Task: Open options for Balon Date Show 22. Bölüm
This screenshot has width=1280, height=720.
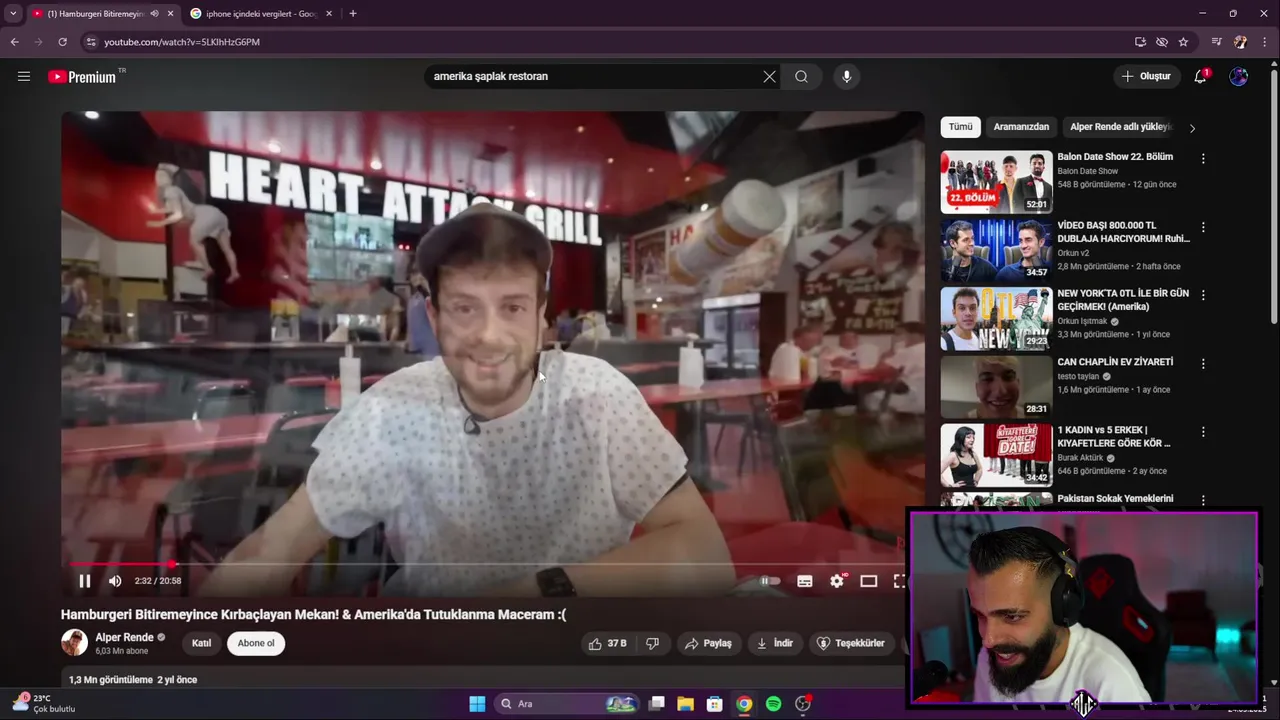Action: tap(1203, 159)
